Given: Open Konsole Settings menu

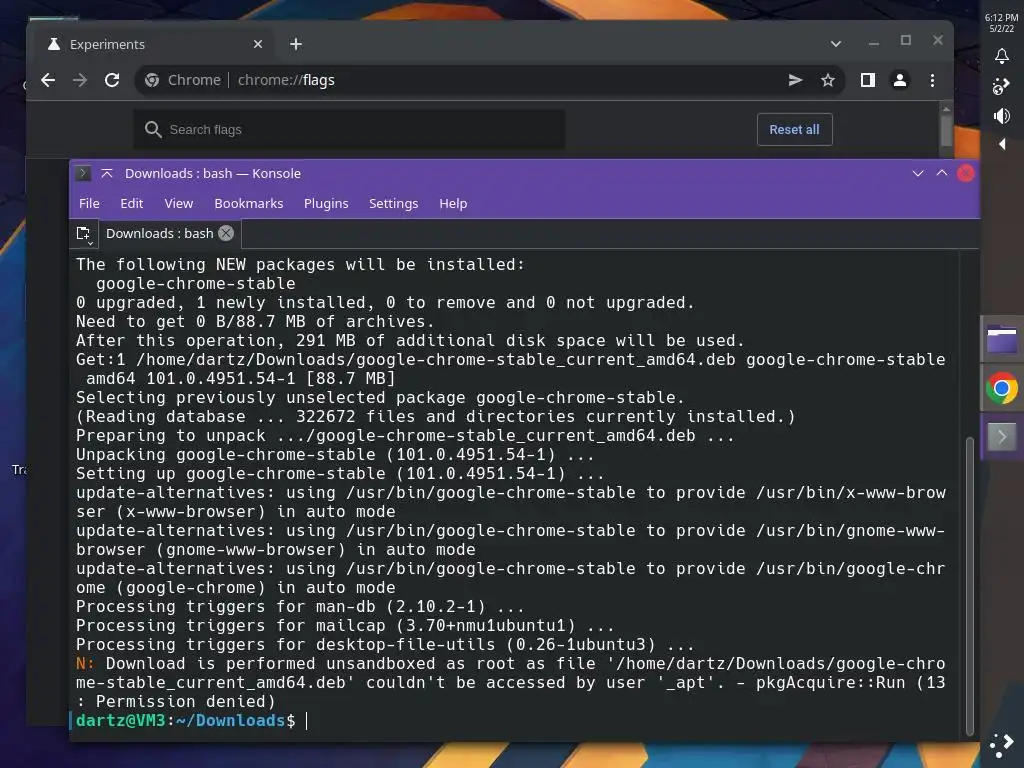Looking at the screenshot, I should pyautogui.click(x=393, y=203).
